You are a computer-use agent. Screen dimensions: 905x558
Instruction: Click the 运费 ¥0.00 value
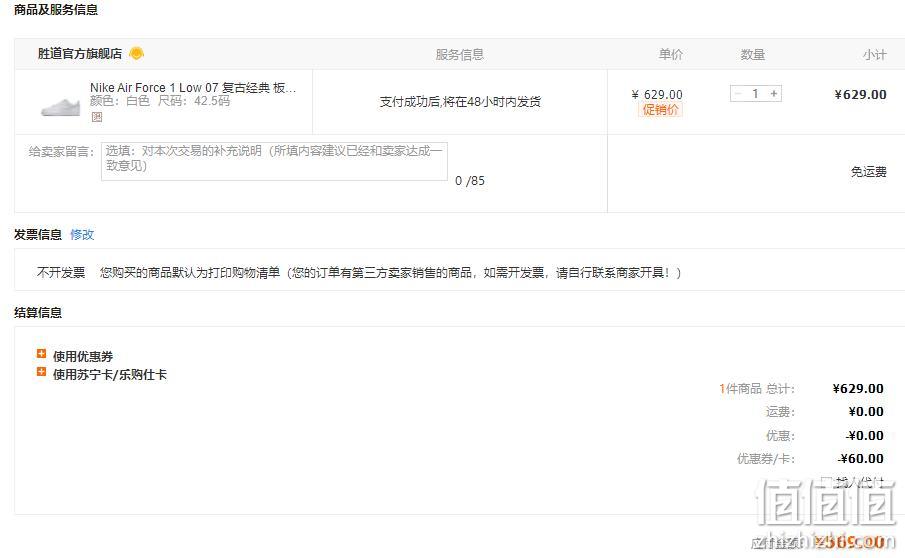coord(866,412)
